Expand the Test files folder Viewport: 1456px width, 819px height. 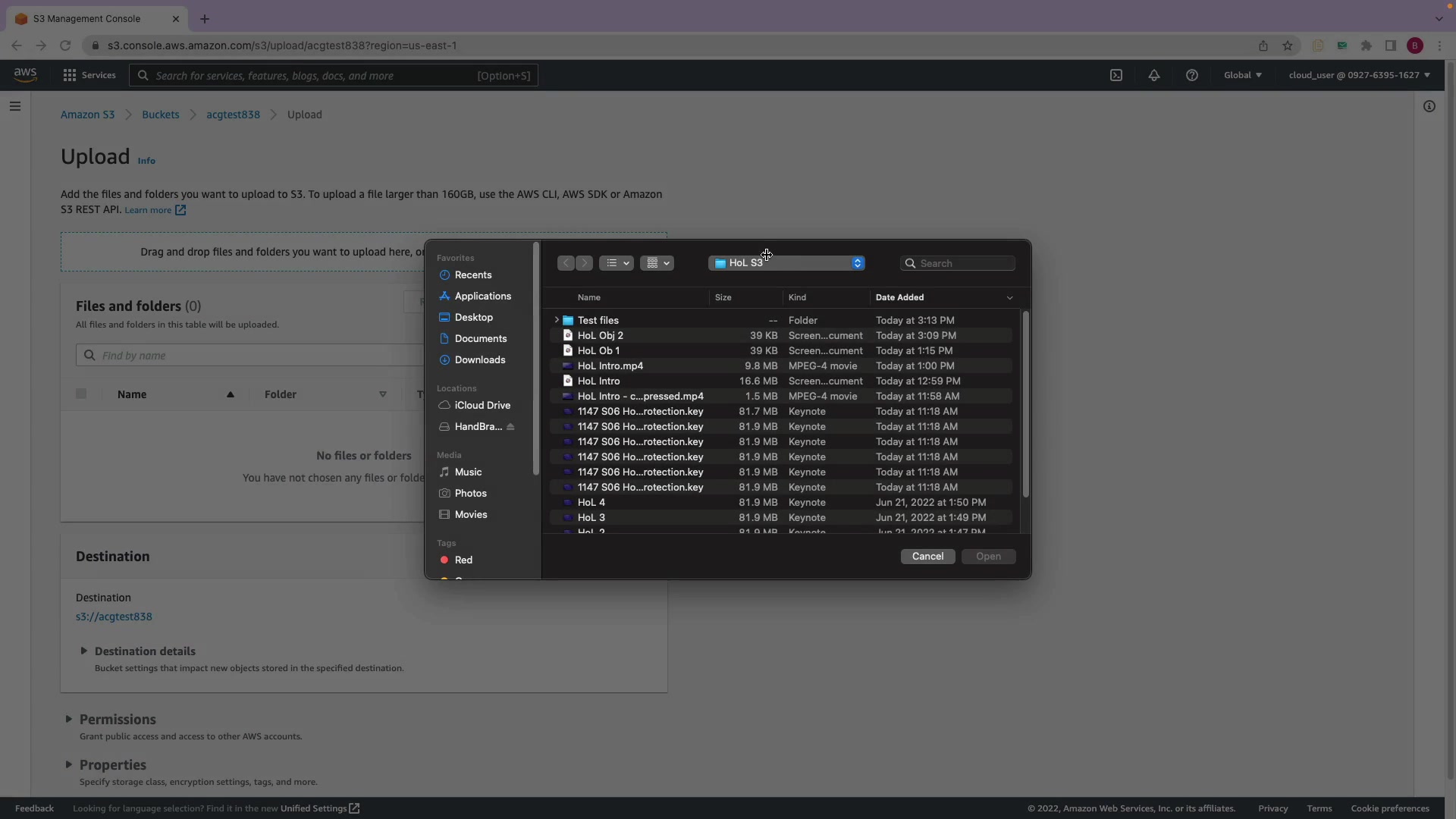click(557, 320)
